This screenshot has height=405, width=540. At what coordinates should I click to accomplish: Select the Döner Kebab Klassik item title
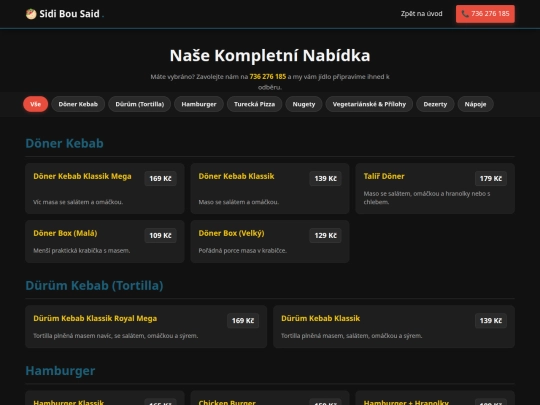pos(236,176)
